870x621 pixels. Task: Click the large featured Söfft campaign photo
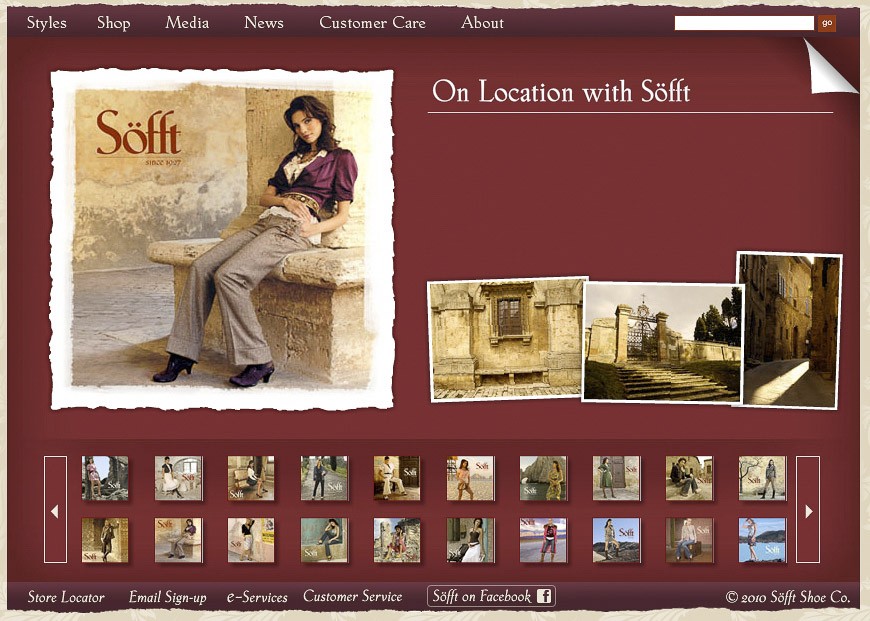pos(222,239)
